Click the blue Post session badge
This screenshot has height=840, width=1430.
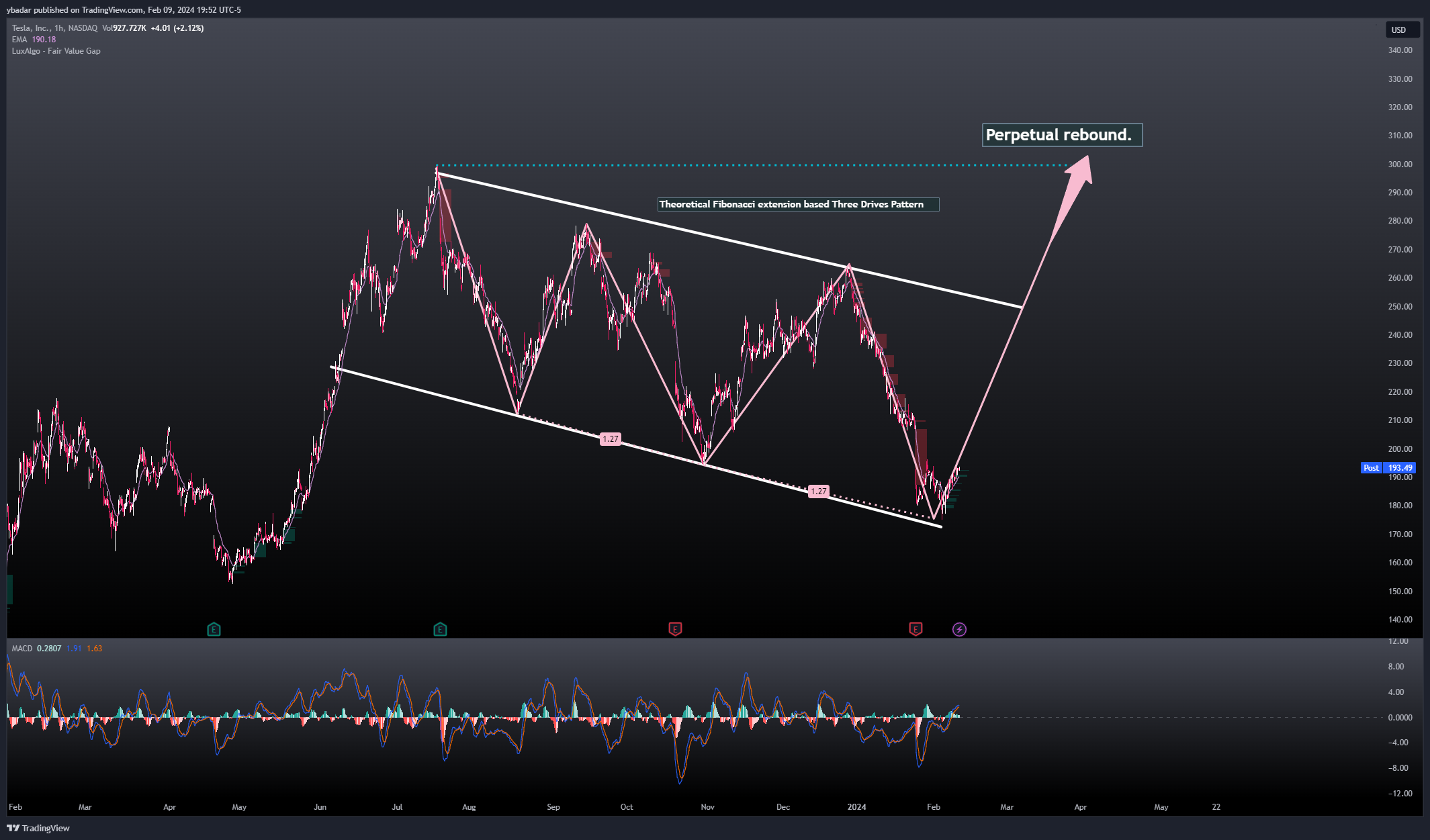tap(1372, 468)
